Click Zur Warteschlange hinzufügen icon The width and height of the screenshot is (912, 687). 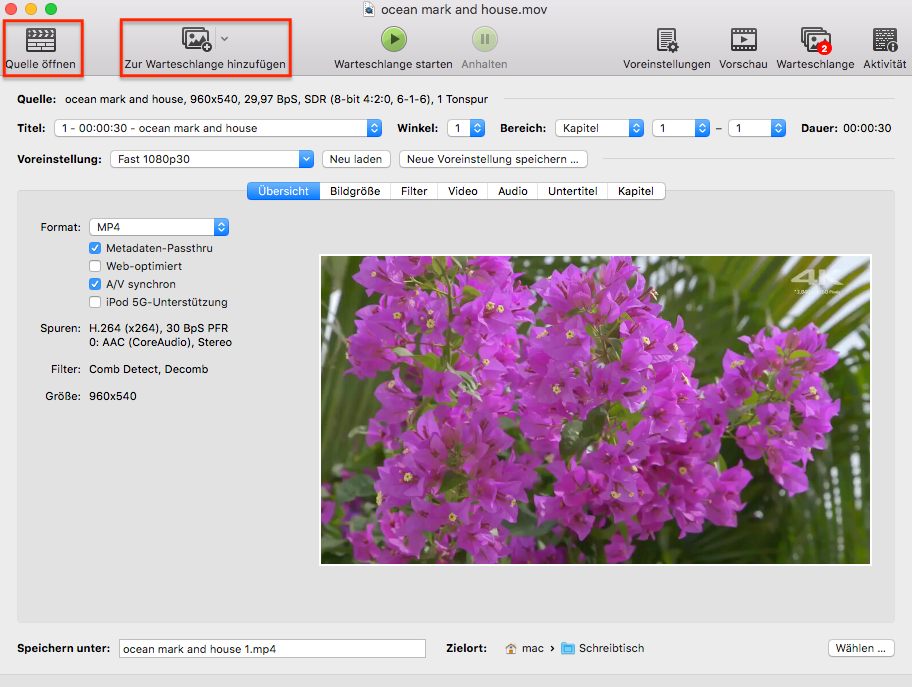tap(197, 40)
